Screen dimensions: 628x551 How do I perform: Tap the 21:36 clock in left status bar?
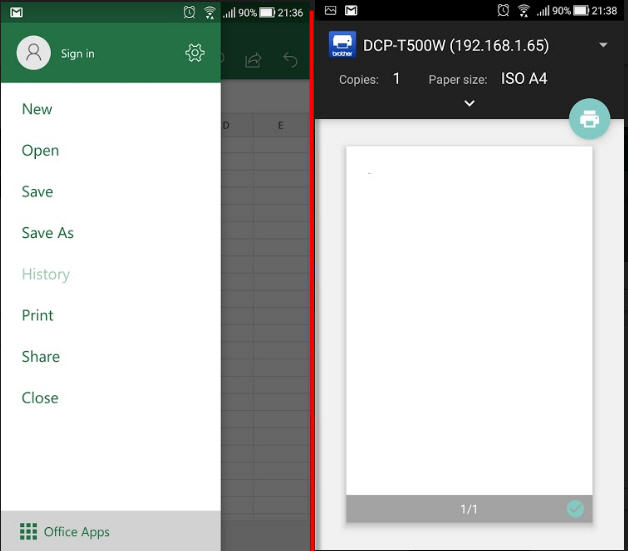[290, 13]
